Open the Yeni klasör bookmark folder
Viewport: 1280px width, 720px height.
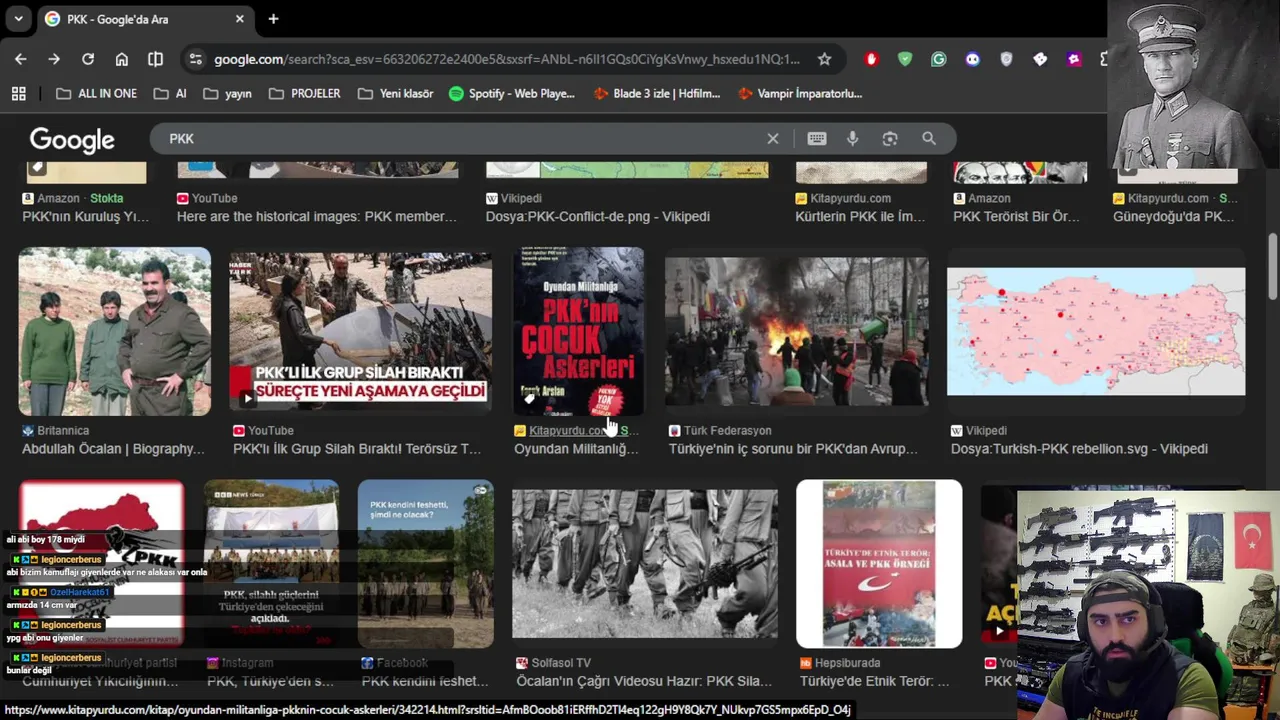395,93
